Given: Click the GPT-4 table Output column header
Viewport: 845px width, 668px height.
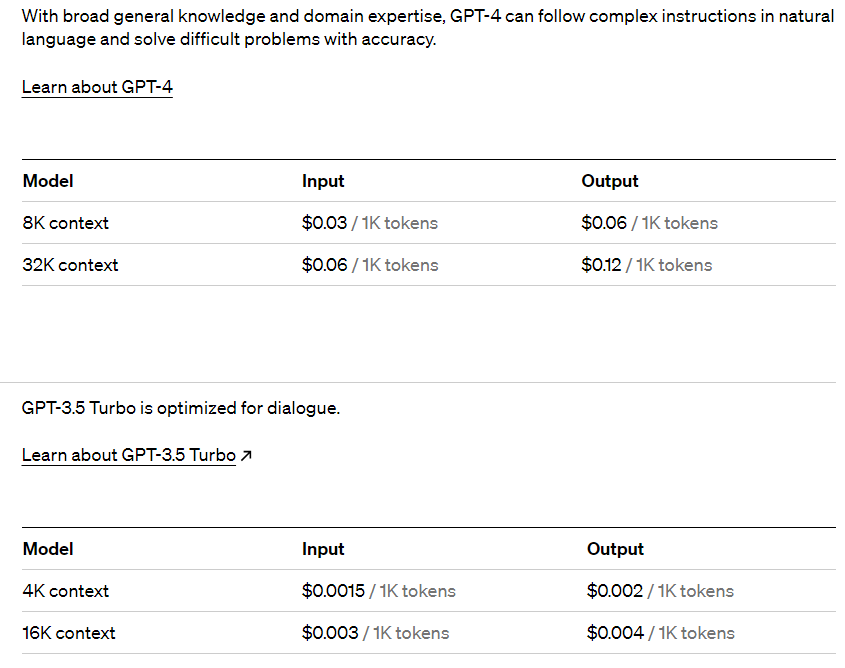Looking at the screenshot, I should [609, 181].
